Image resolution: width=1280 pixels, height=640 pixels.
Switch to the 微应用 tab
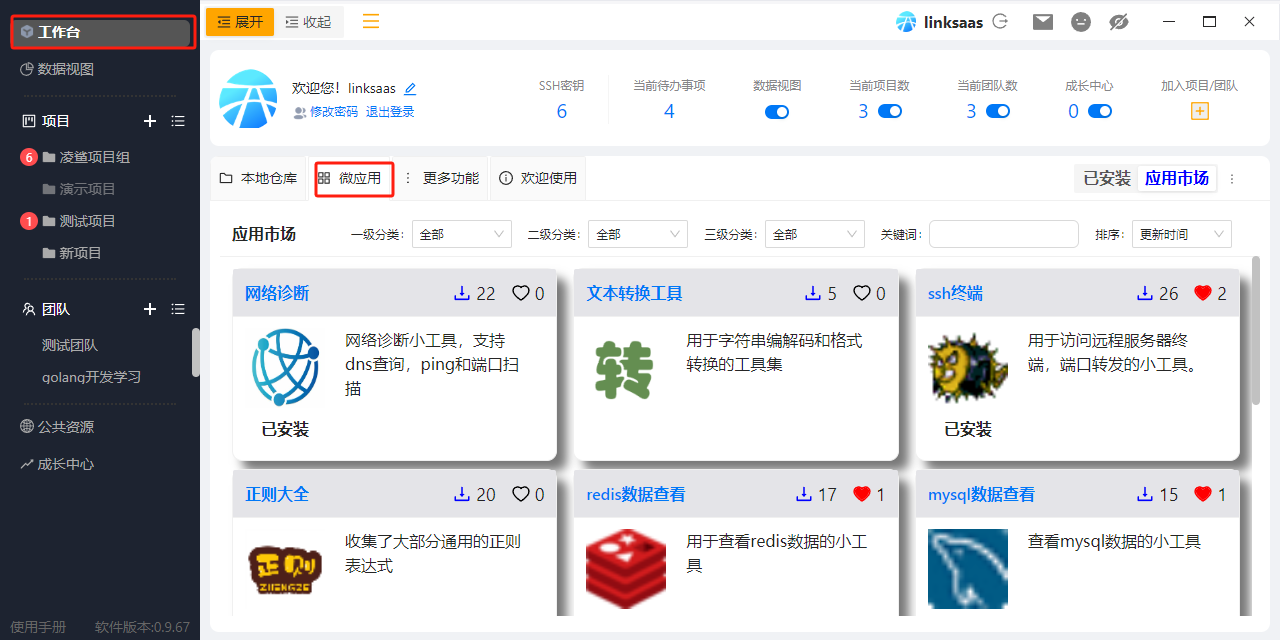351,178
